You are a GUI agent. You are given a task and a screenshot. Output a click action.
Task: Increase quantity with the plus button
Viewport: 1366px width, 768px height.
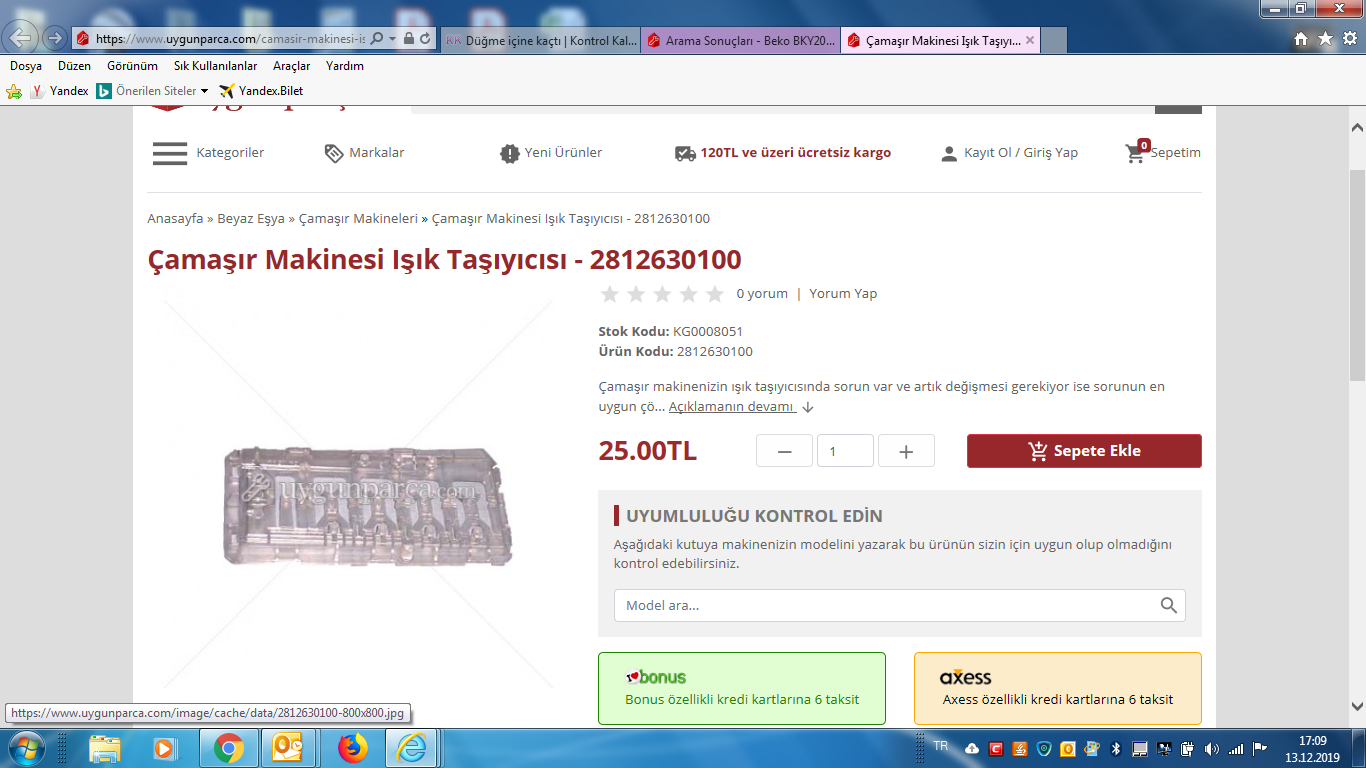906,451
